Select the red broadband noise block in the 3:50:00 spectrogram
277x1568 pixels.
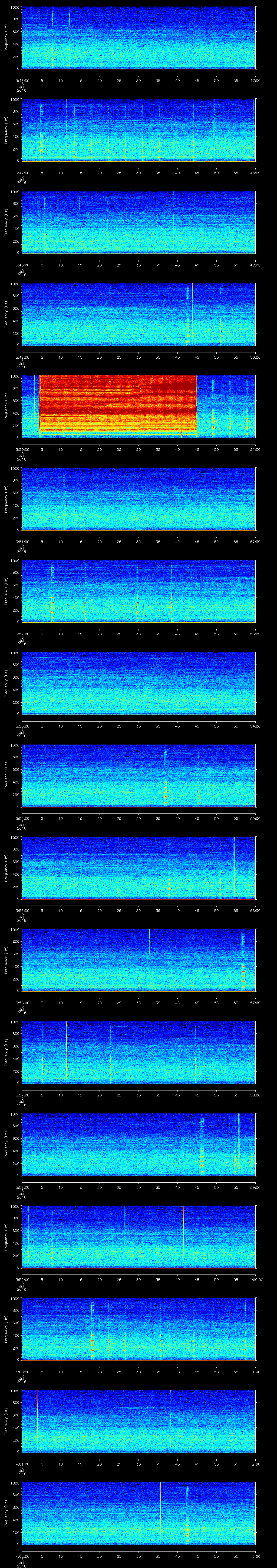click(x=118, y=404)
